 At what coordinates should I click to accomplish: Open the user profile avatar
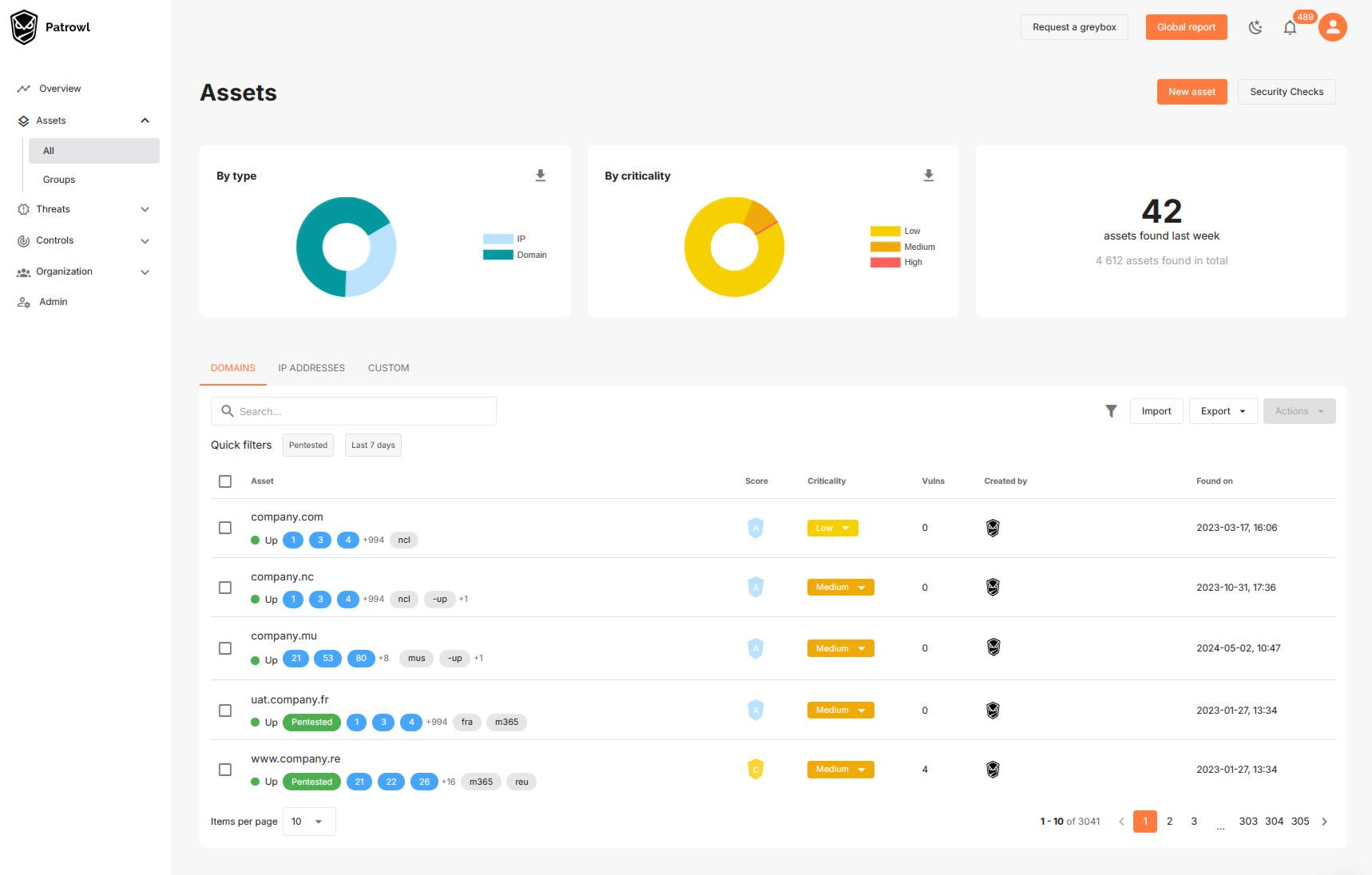[x=1332, y=27]
